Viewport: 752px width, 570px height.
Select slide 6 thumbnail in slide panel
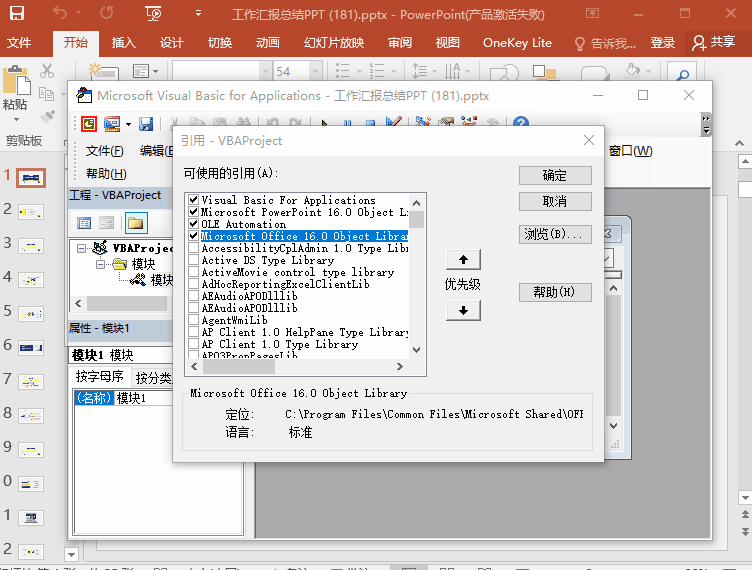[31, 348]
